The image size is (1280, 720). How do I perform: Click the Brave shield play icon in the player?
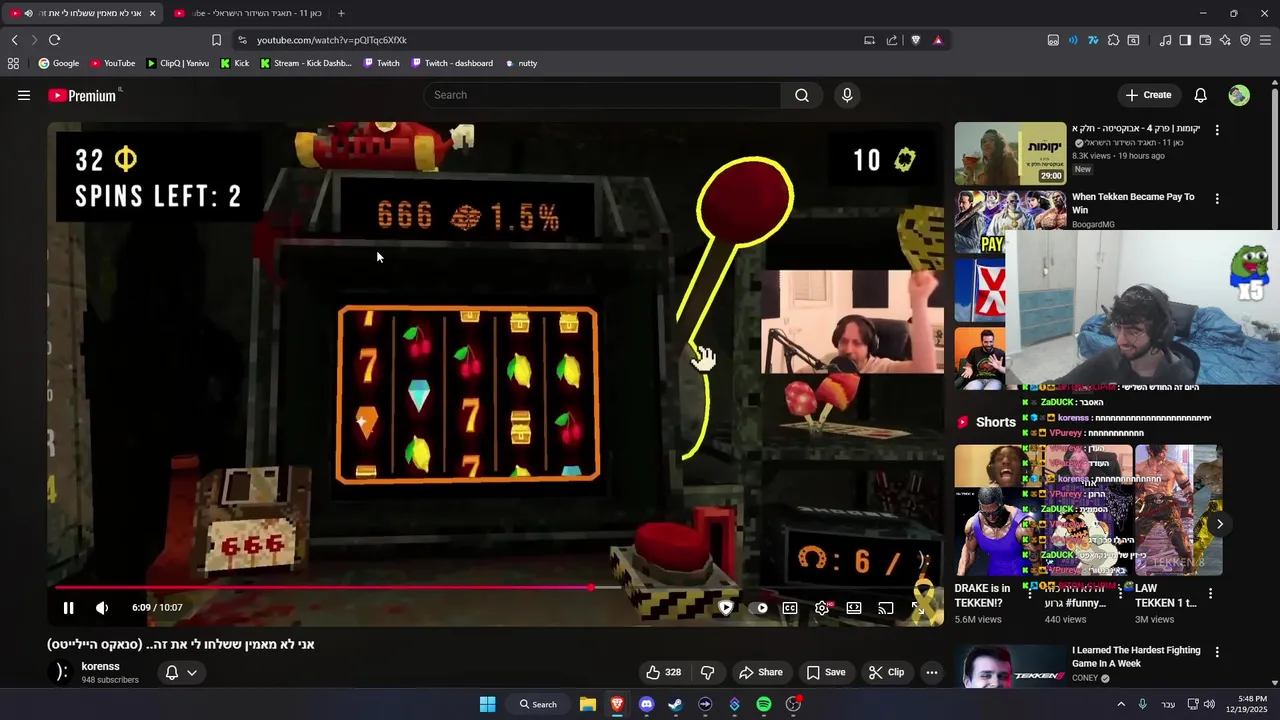click(726, 607)
